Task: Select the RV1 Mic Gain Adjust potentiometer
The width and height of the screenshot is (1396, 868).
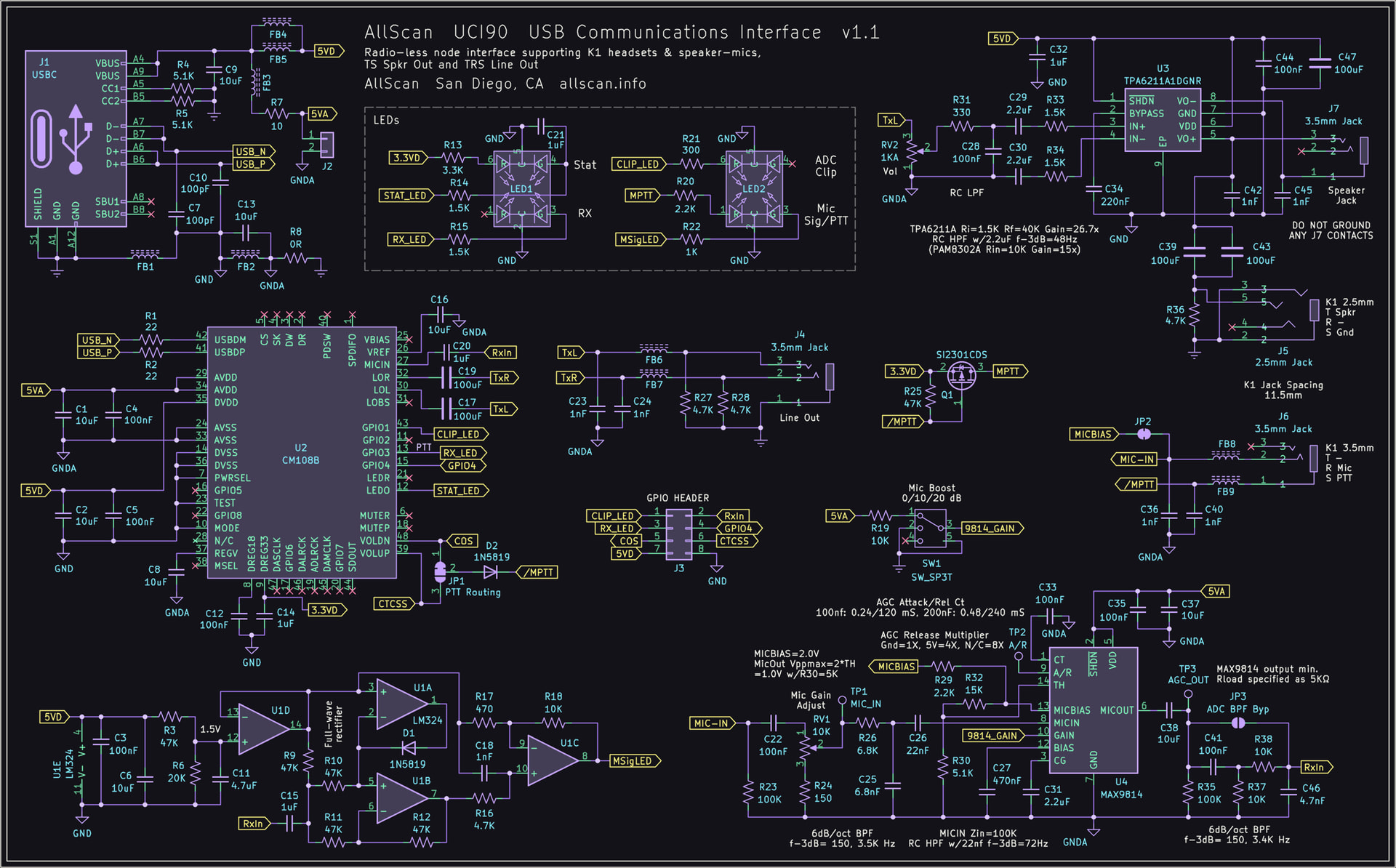Action: [x=804, y=746]
